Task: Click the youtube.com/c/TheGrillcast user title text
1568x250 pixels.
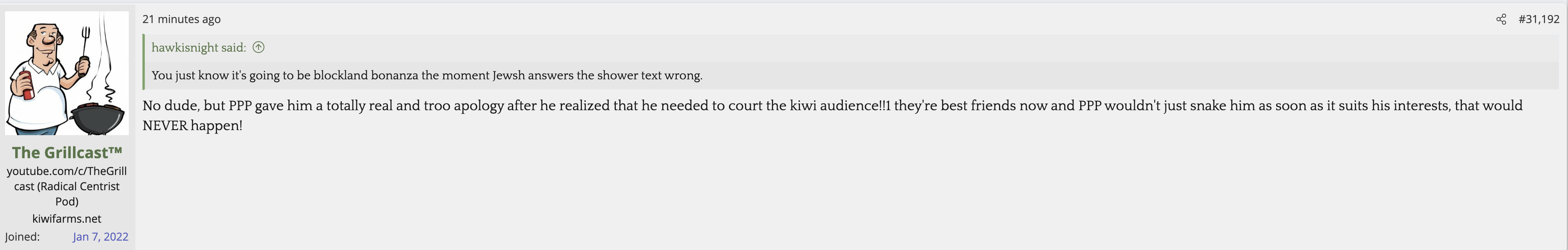Action: [x=67, y=171]
